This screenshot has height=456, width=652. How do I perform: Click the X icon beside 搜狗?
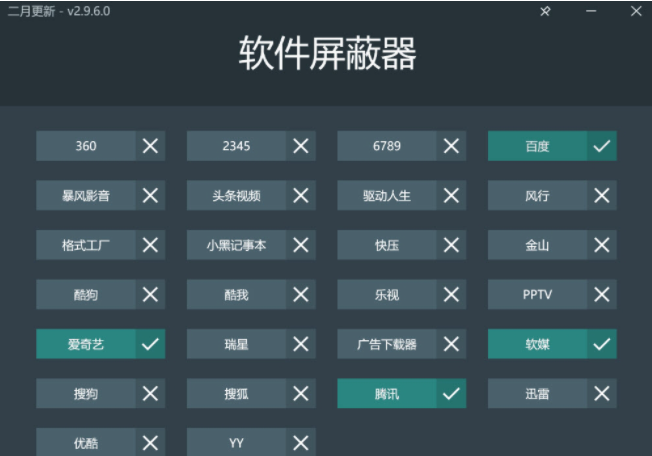(150, 393)
